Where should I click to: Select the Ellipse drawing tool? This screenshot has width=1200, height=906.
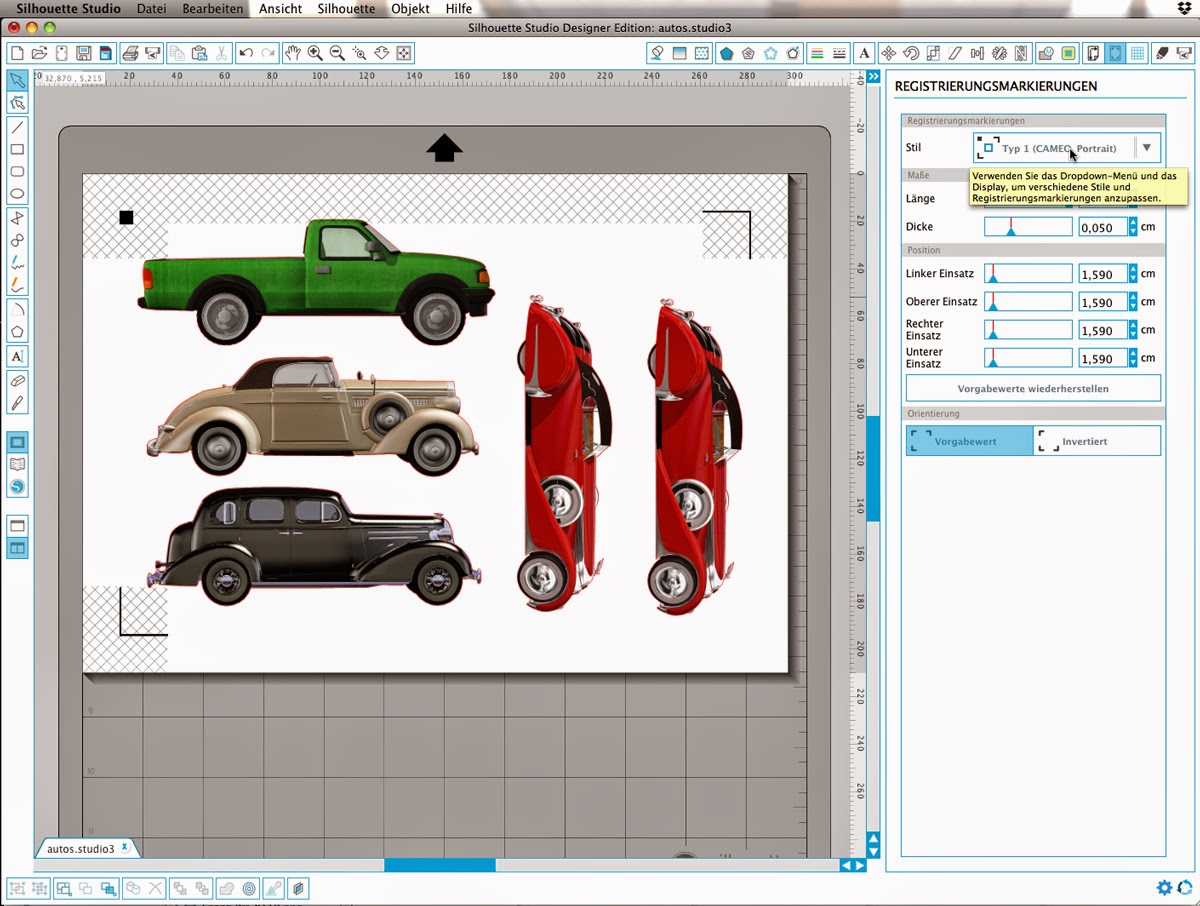coord(17,194)
